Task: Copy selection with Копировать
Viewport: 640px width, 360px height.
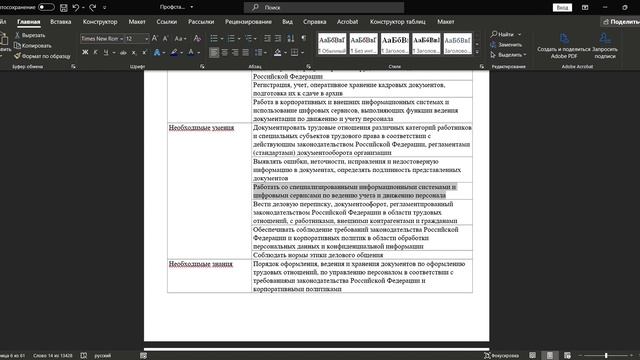Action: (33, 46)
